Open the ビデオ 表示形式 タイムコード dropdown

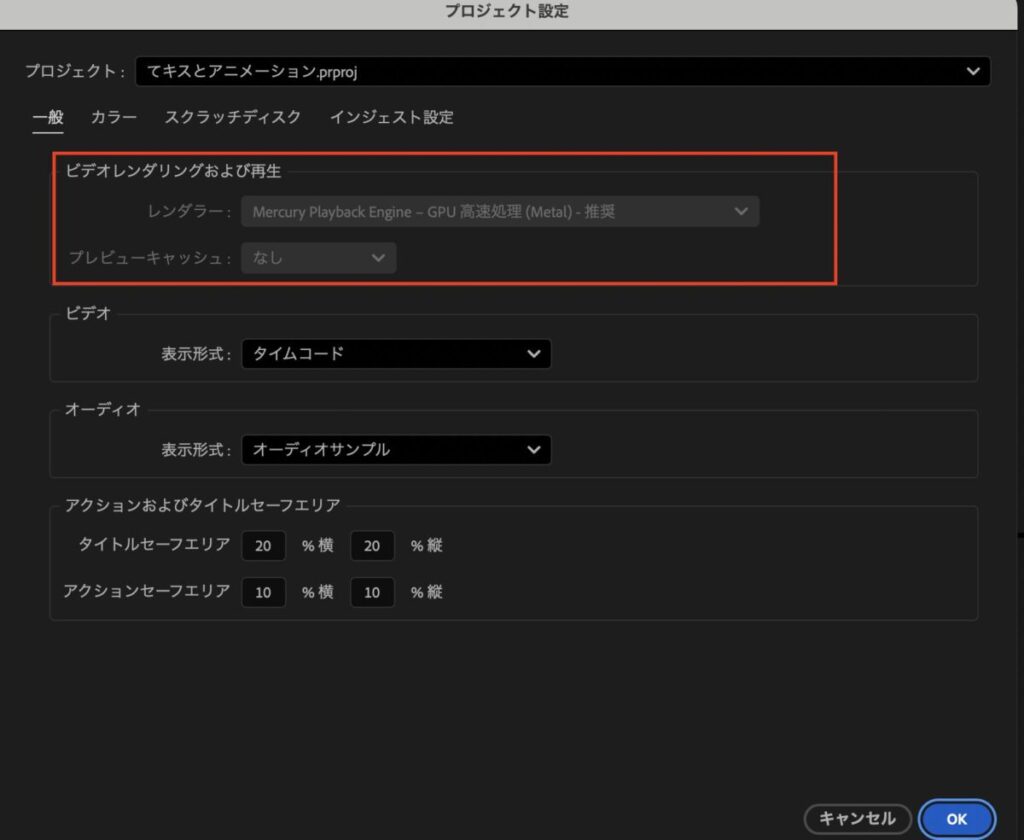point(396,354)
